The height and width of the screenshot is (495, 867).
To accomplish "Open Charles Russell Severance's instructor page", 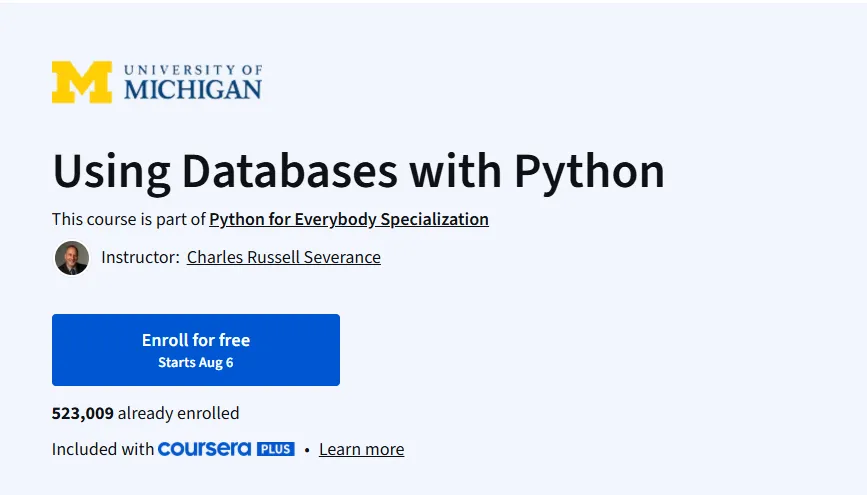I will pyautogui.click(x=284, y=257).
